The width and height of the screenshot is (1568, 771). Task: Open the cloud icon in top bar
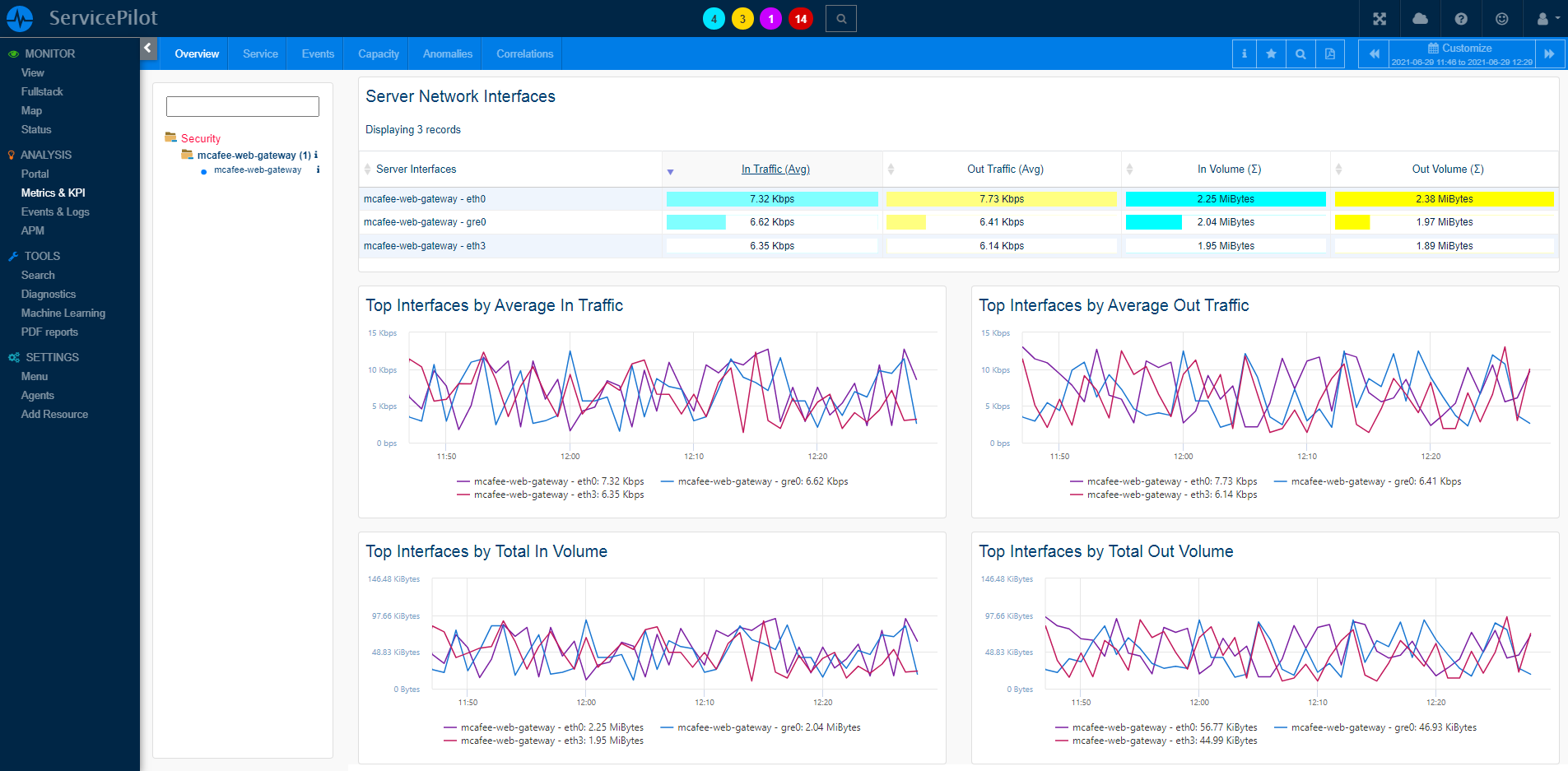tap(1421, 19)
